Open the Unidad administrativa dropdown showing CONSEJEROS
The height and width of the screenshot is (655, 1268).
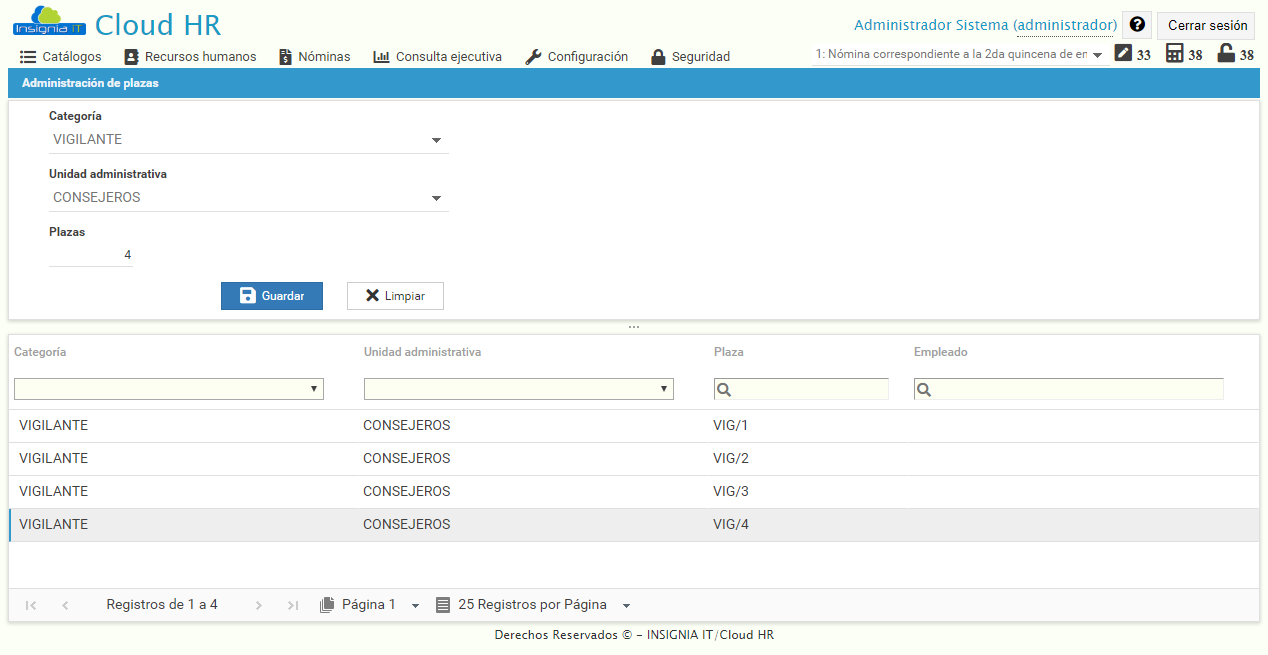[x=436, y=197]
